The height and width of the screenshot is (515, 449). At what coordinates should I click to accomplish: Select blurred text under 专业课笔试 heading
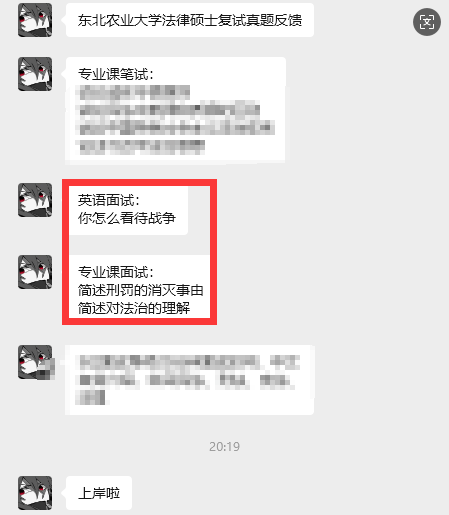[175, 120]
